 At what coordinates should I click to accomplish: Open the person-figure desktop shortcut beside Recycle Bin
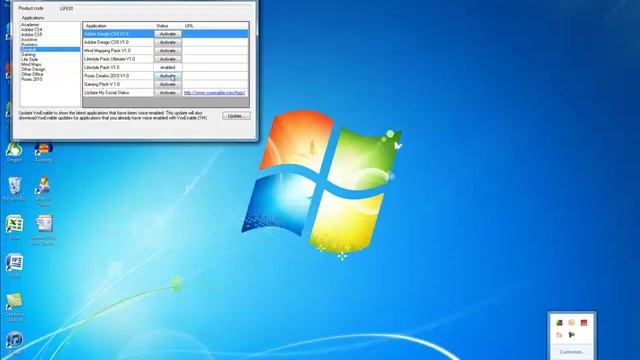click(43, 190)
